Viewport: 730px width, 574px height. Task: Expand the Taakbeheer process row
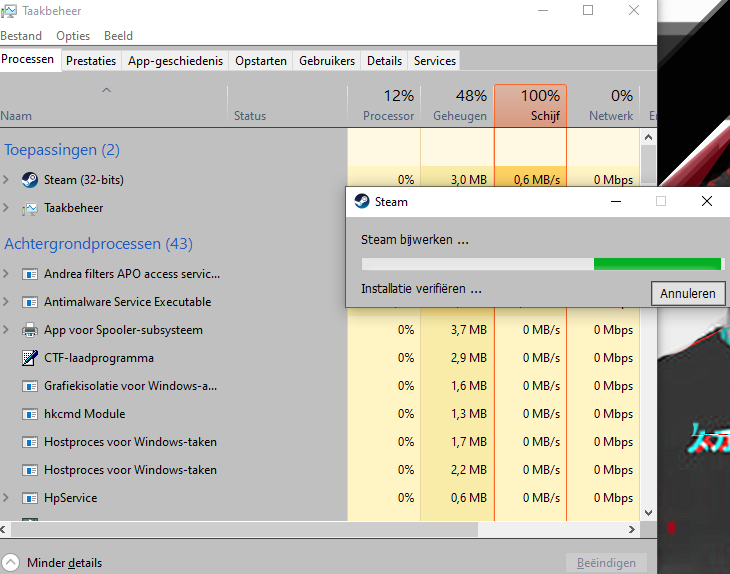6,208
